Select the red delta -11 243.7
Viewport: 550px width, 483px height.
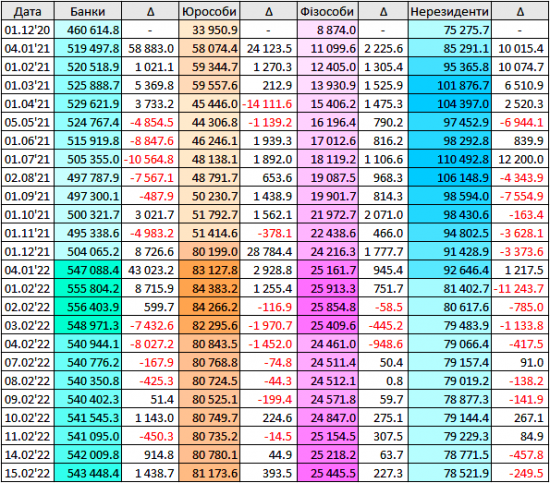(520, 289)
